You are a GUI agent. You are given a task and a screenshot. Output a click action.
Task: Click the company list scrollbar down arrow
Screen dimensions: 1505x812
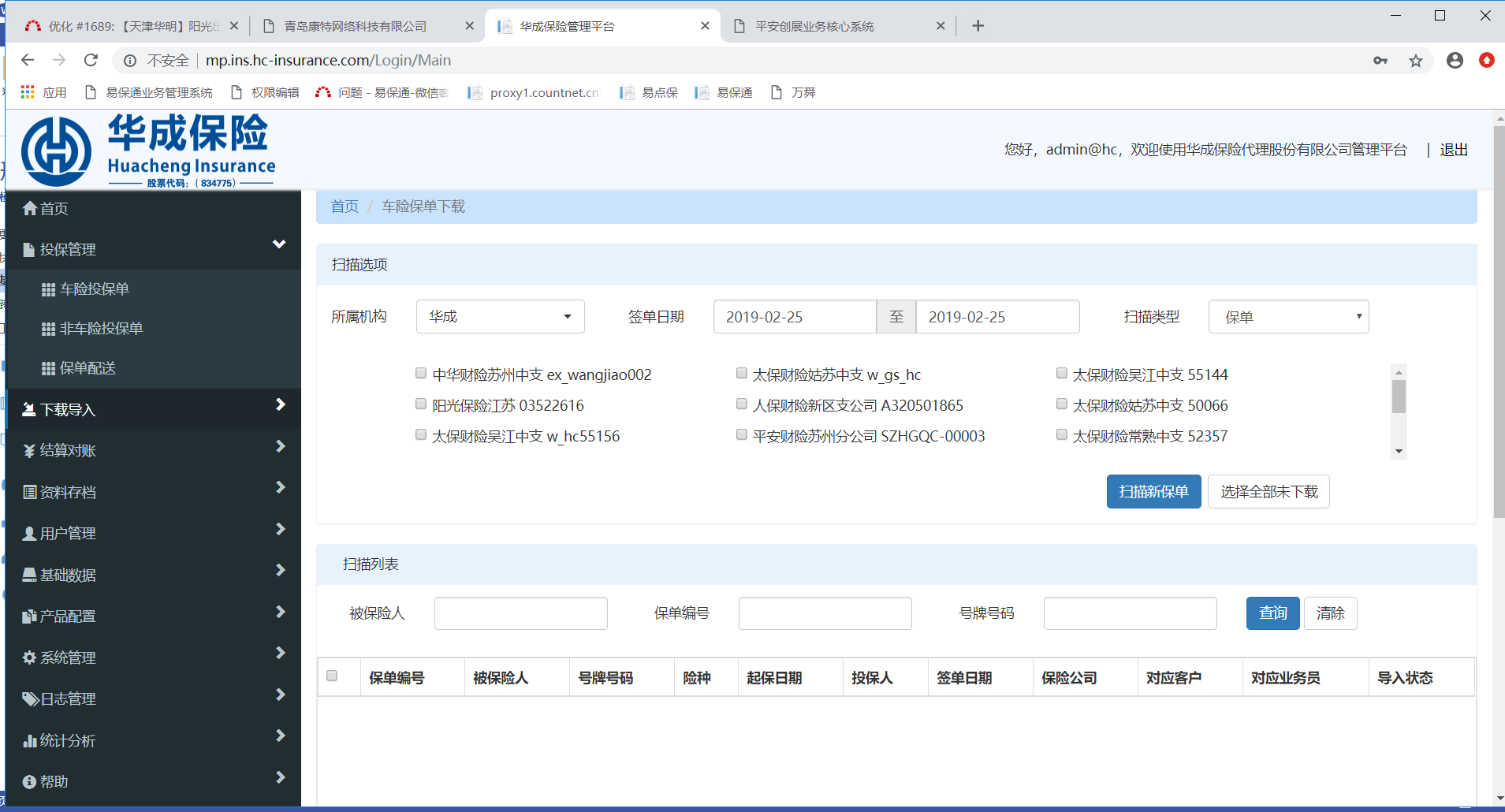coord(1399,452)
